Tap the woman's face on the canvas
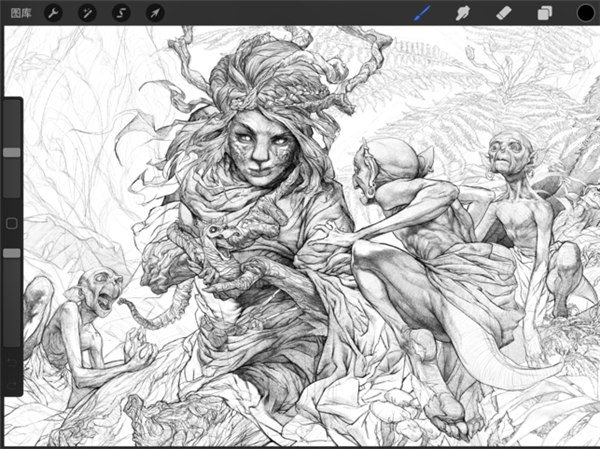Image resolution: width=600 pixels, height=449 pixels. coord(260,152)
